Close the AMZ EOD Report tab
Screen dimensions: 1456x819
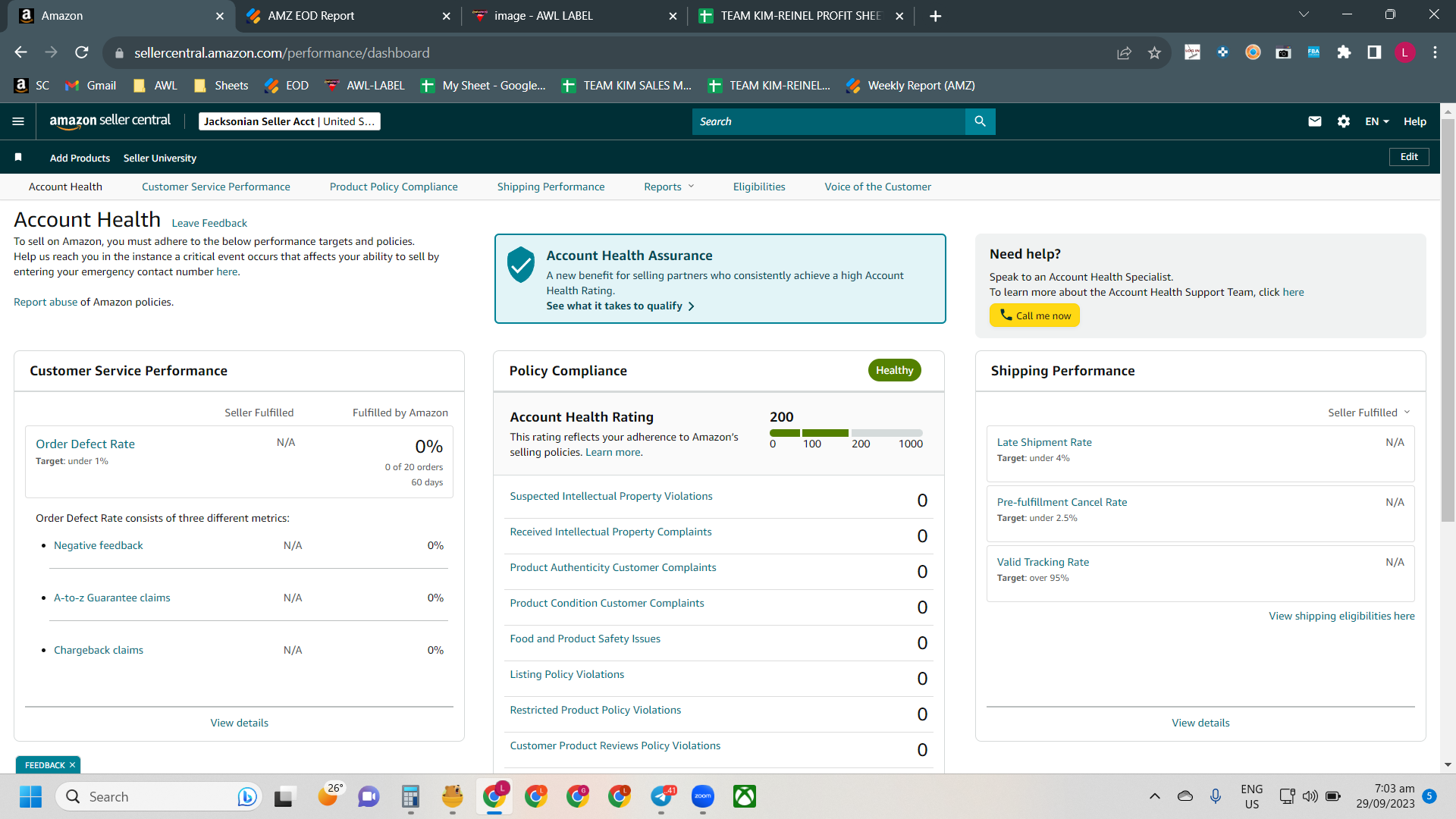pyautogui.click(x=446, y=16)
